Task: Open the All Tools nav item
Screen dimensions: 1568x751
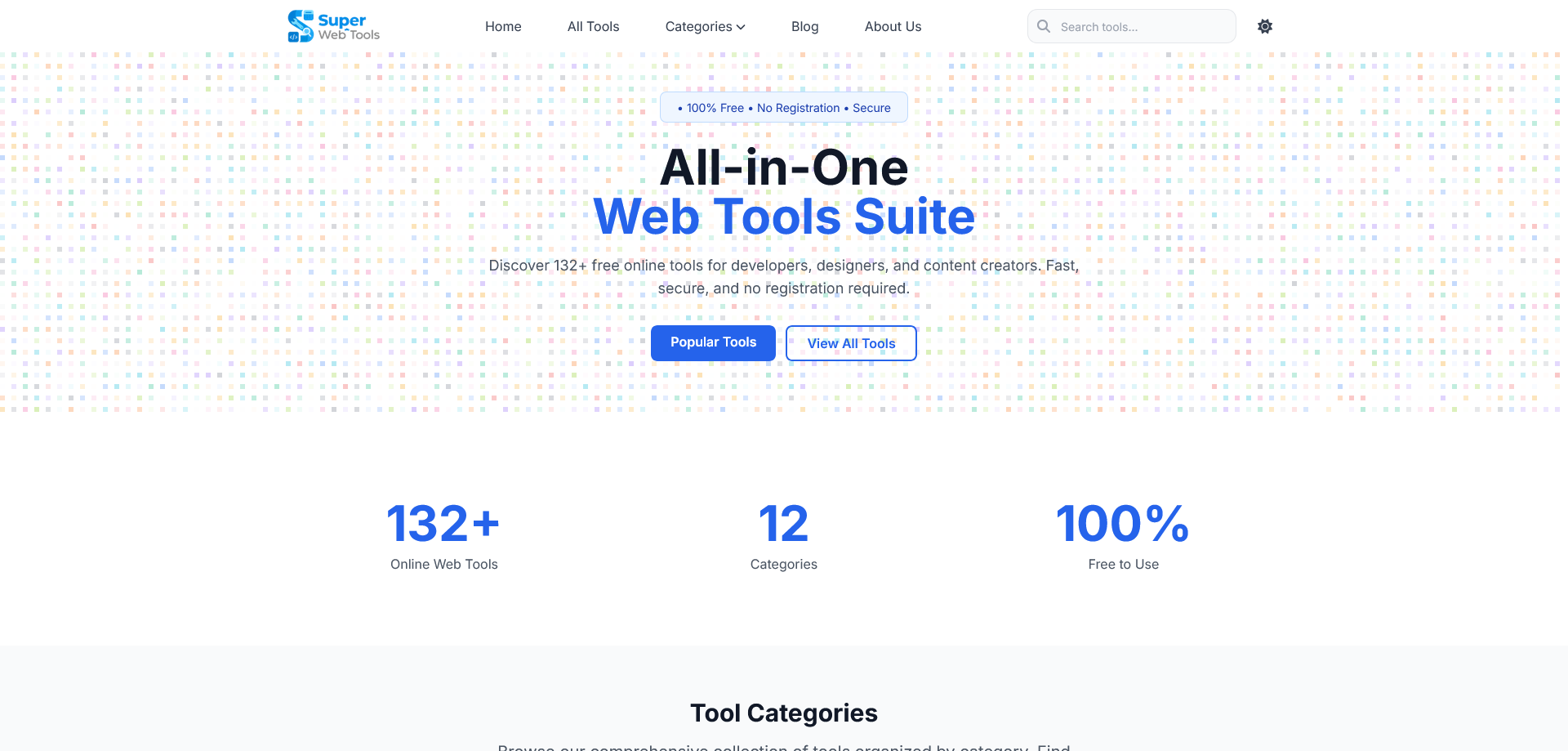Action: tap(593, 26)
